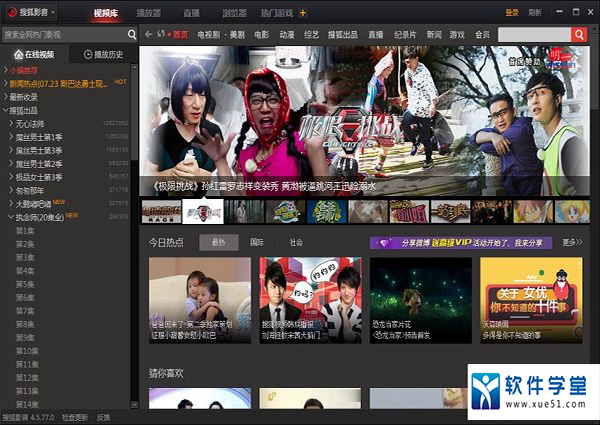Expand 极品女士第3季 entry
Viewport: 600px width, 425px height.
coord(11,177)
